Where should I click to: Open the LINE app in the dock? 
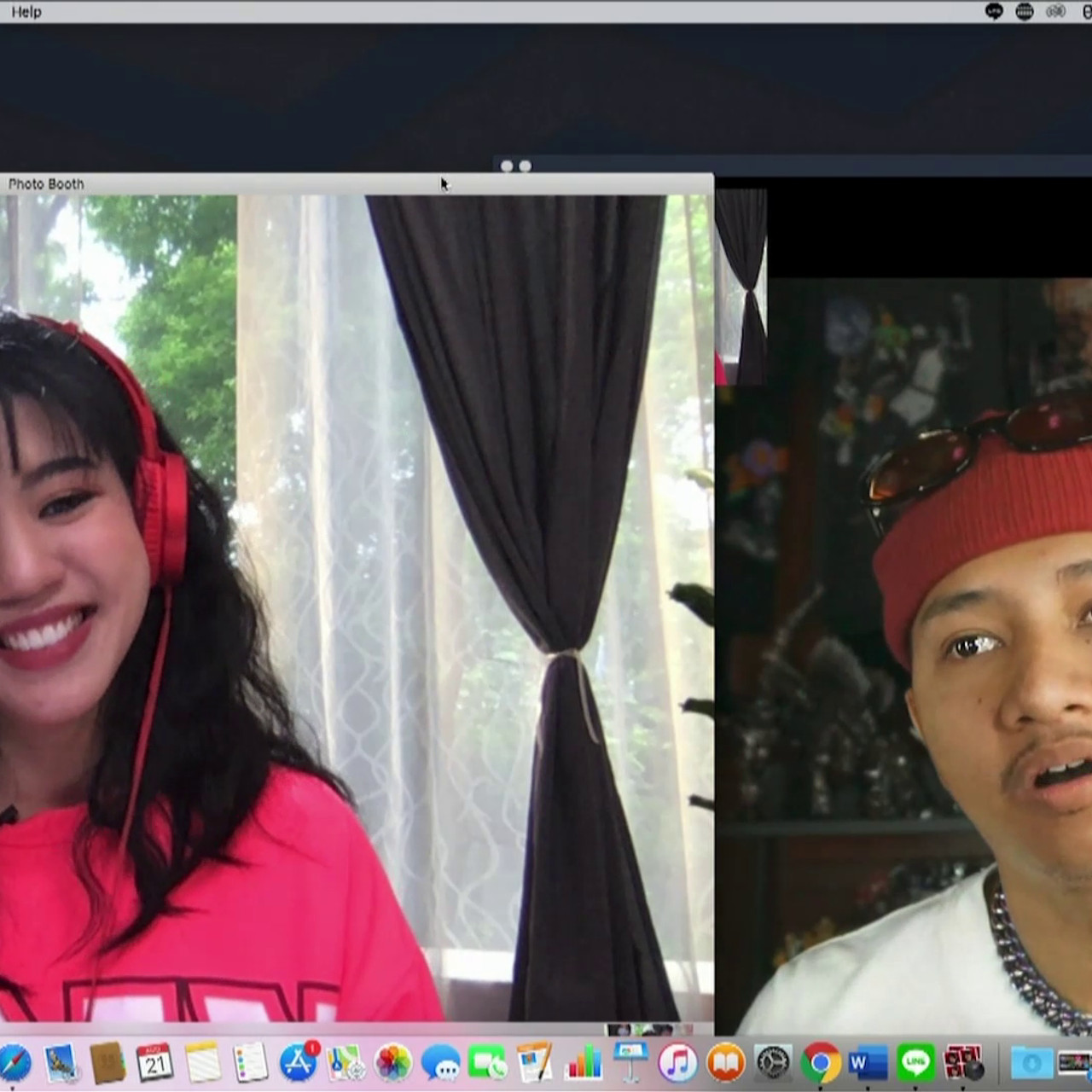point(915,1063)
